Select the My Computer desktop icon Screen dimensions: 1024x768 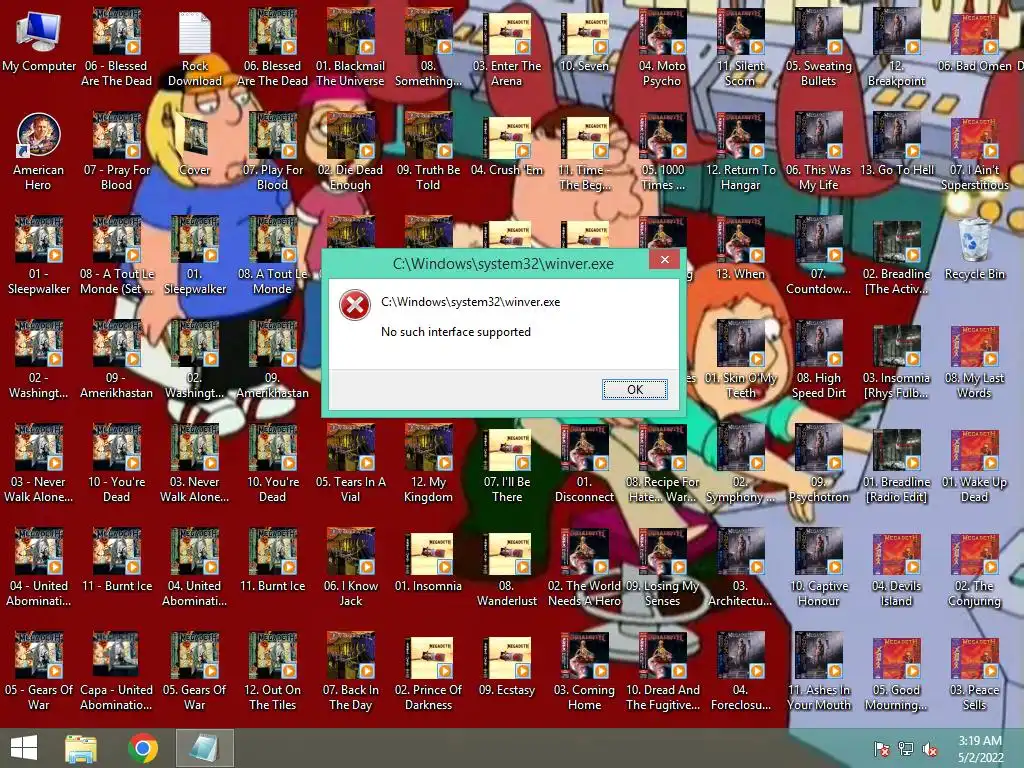coord(39,42)
